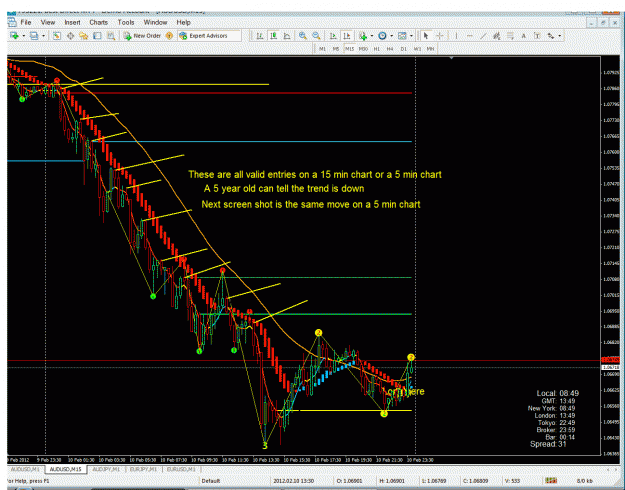Expand the Profiles dropdown arrow

coord(43,36)
